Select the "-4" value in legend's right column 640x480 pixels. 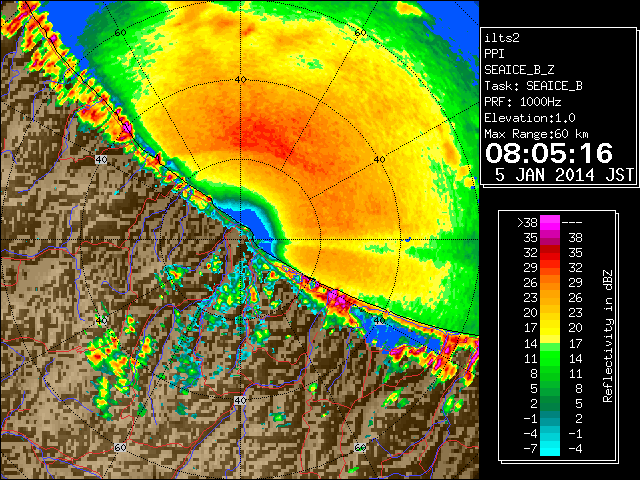[x=576, y=449]
